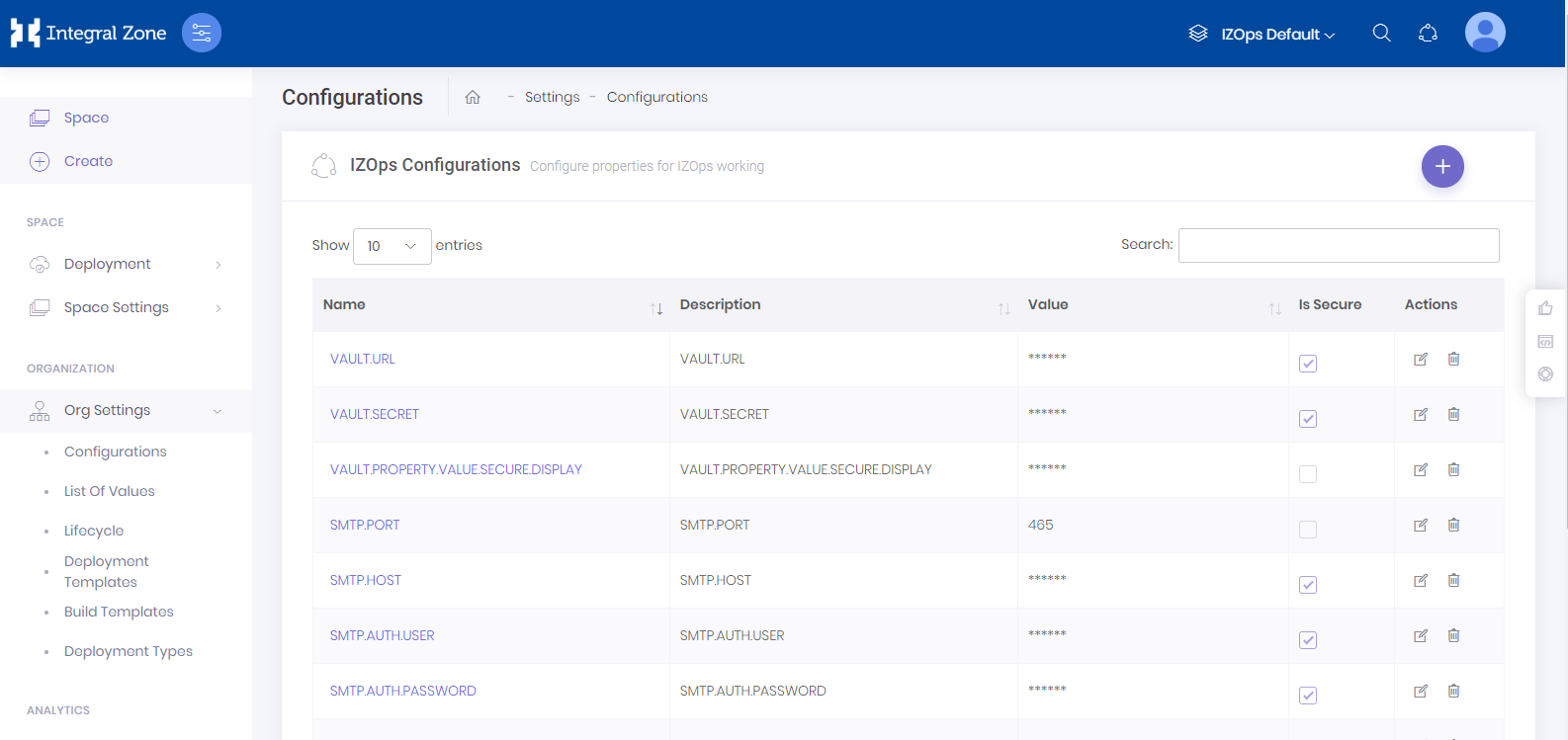Viewport: 1568px width, 740px height.
Task: Select List Of Values in sidebar
Action: 110,491
